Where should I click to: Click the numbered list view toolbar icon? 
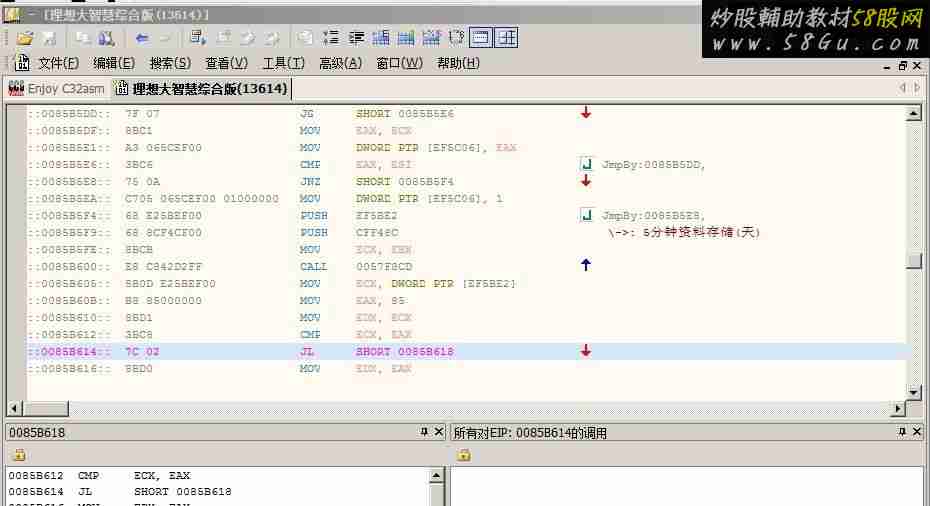pos(331,38)
